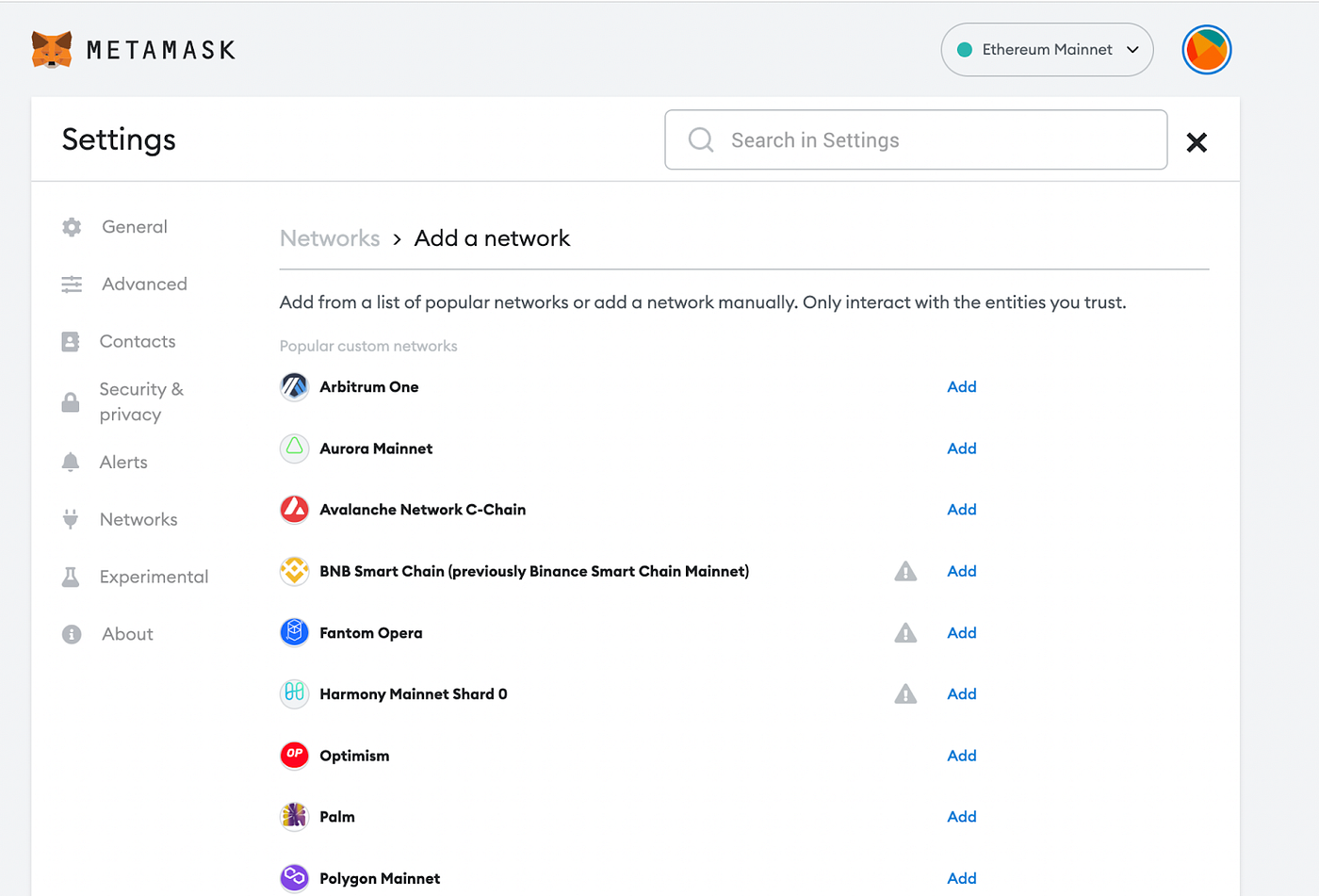Open About settings tab
The image size is (1319, 896).
pos(127,634)
